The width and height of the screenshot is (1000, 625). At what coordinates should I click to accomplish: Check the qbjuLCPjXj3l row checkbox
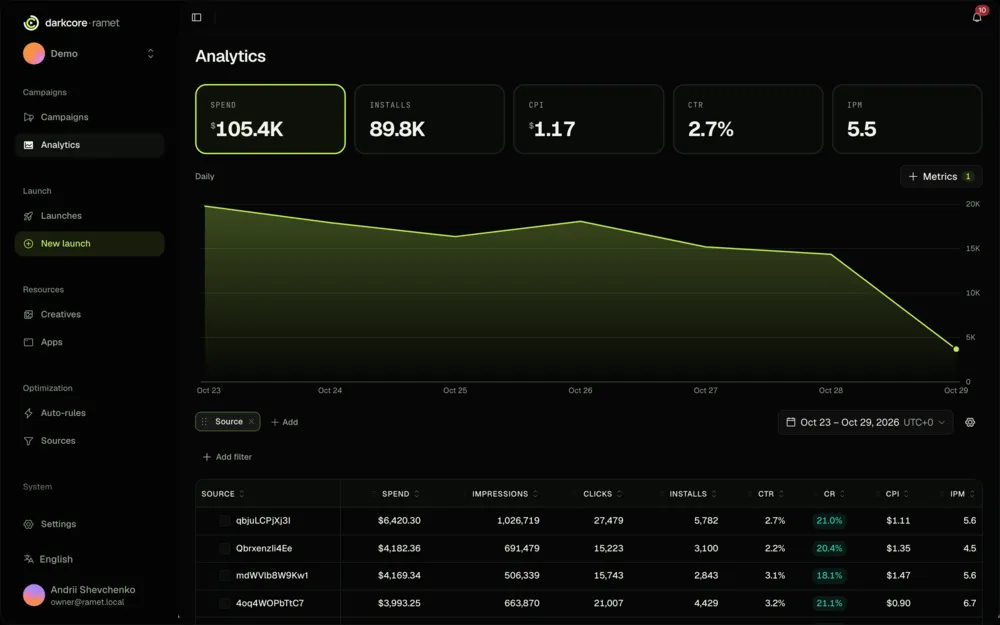coord(224,521)
